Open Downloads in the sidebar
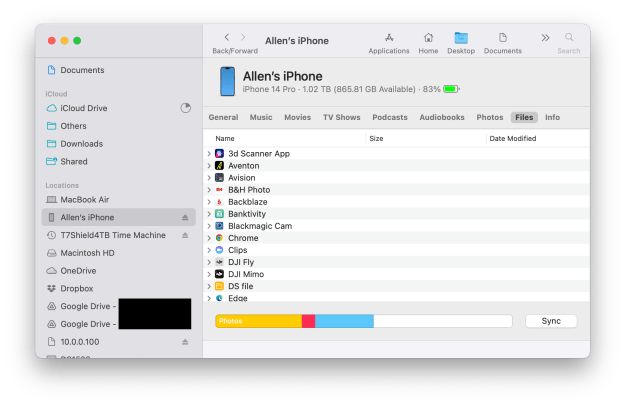 (118, 144)
